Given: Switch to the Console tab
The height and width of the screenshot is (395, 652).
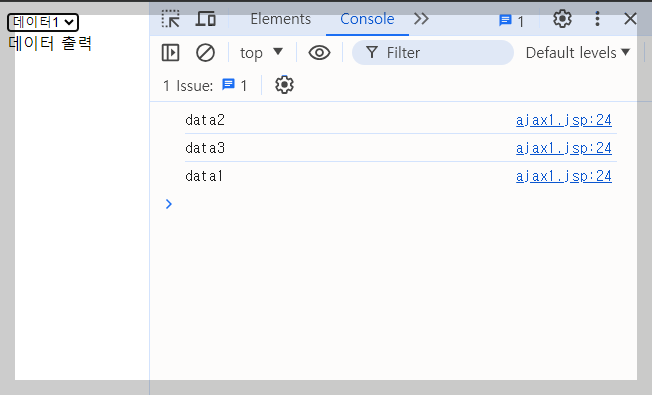Looking at the screenshot, I should (x=367, y=19).
